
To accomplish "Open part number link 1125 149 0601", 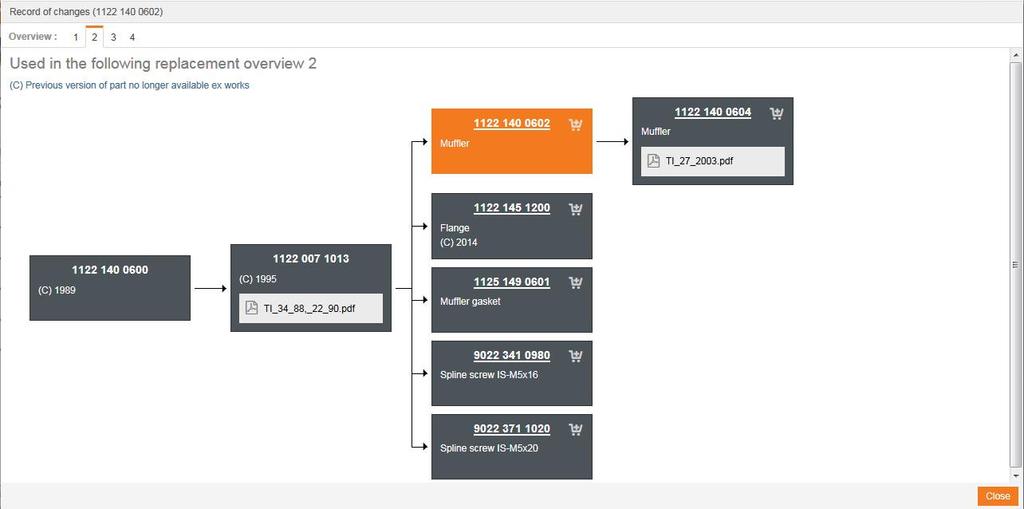I will pos(511,282).
